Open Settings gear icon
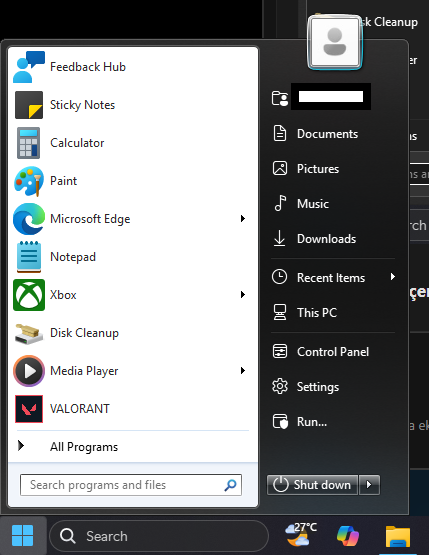The image size is (429, 555). tap(280, 386)
